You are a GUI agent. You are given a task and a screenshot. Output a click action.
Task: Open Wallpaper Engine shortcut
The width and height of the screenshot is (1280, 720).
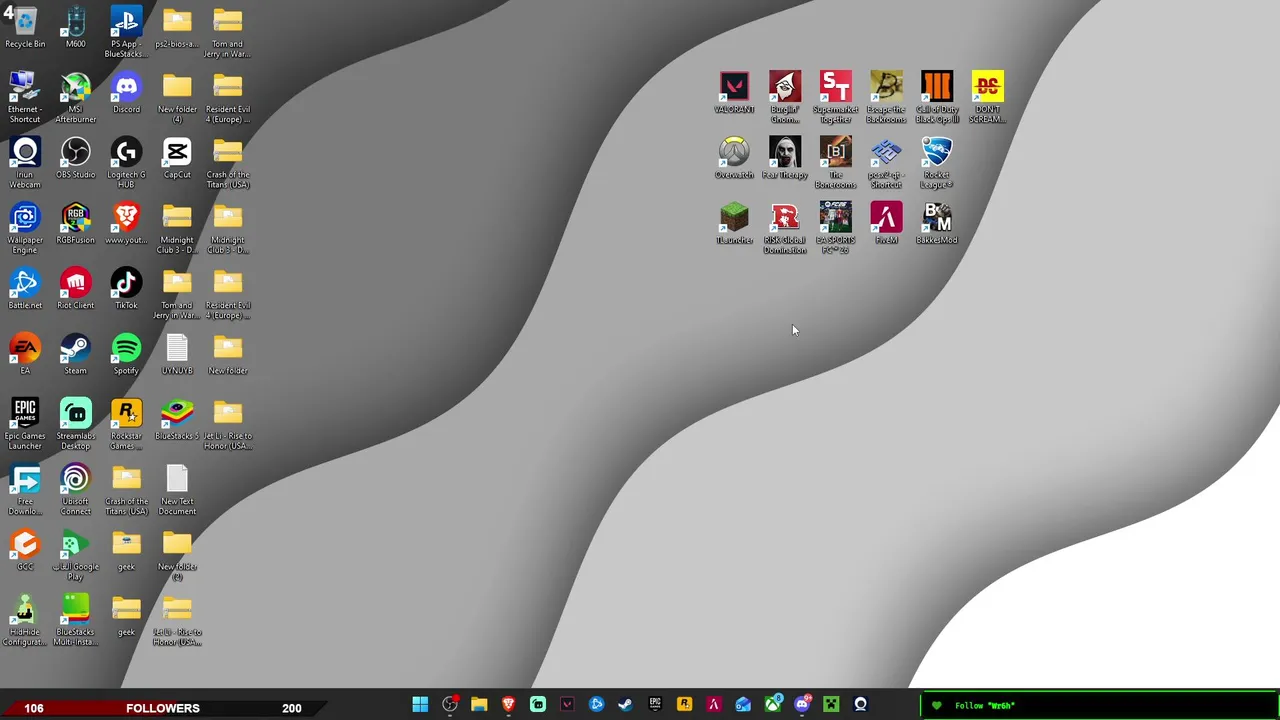25,228
